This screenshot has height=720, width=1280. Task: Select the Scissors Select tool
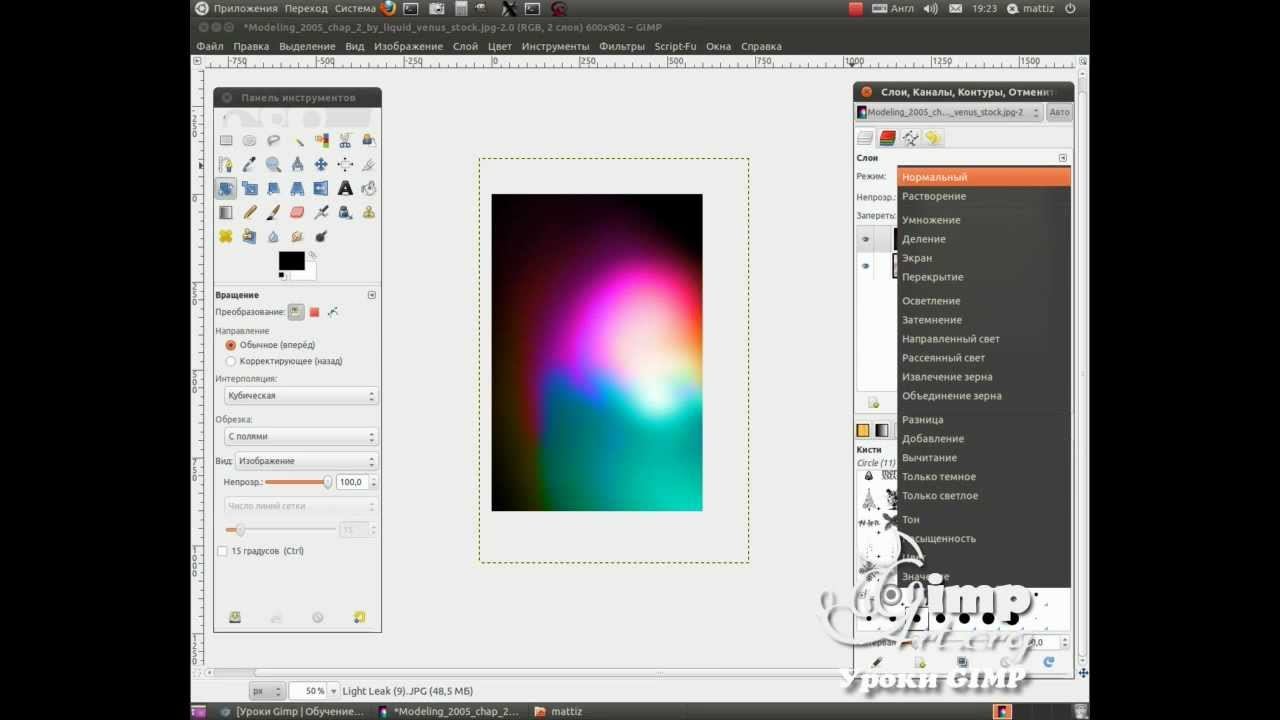pos(345,140)
